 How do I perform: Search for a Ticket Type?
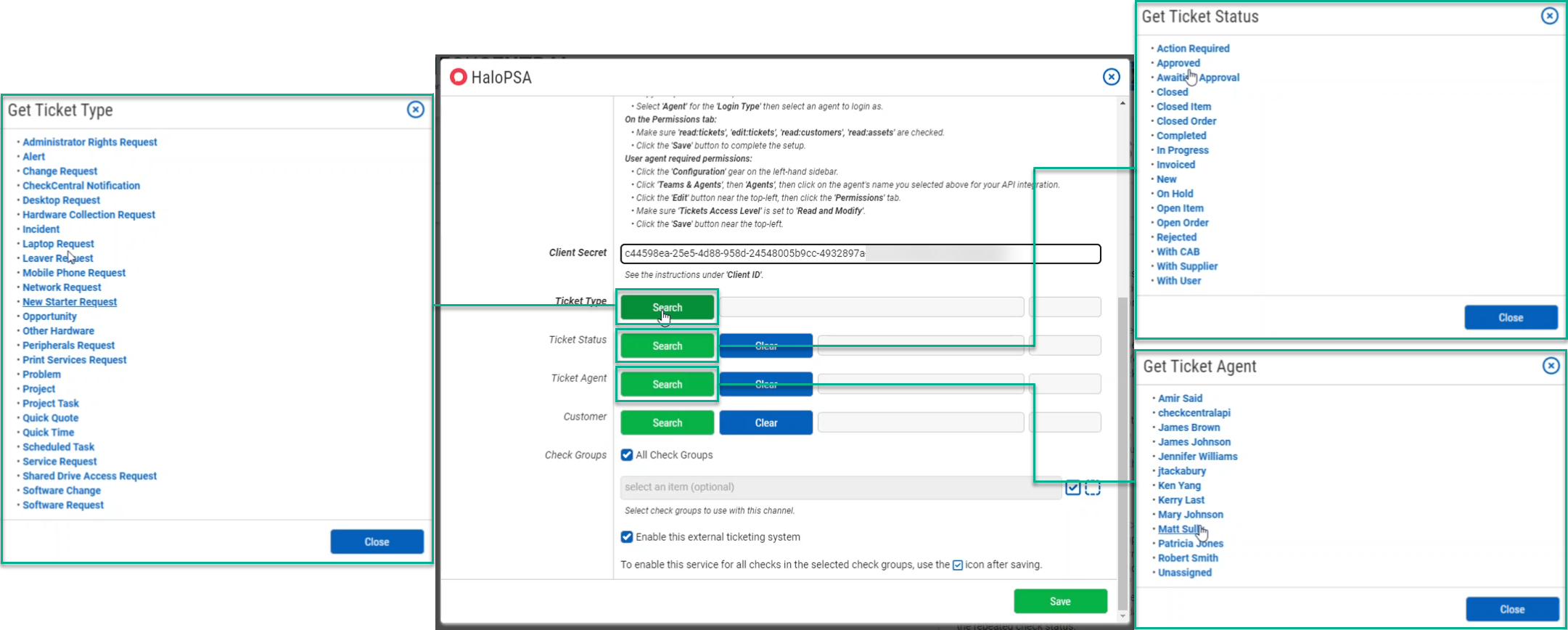667,308
